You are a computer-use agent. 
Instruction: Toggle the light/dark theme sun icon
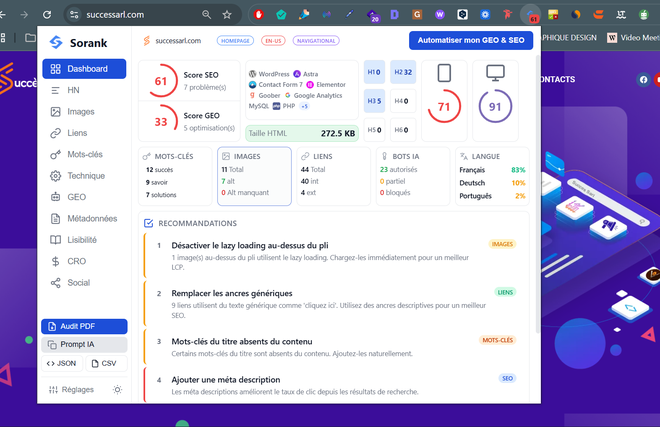[x=118, y=390]
